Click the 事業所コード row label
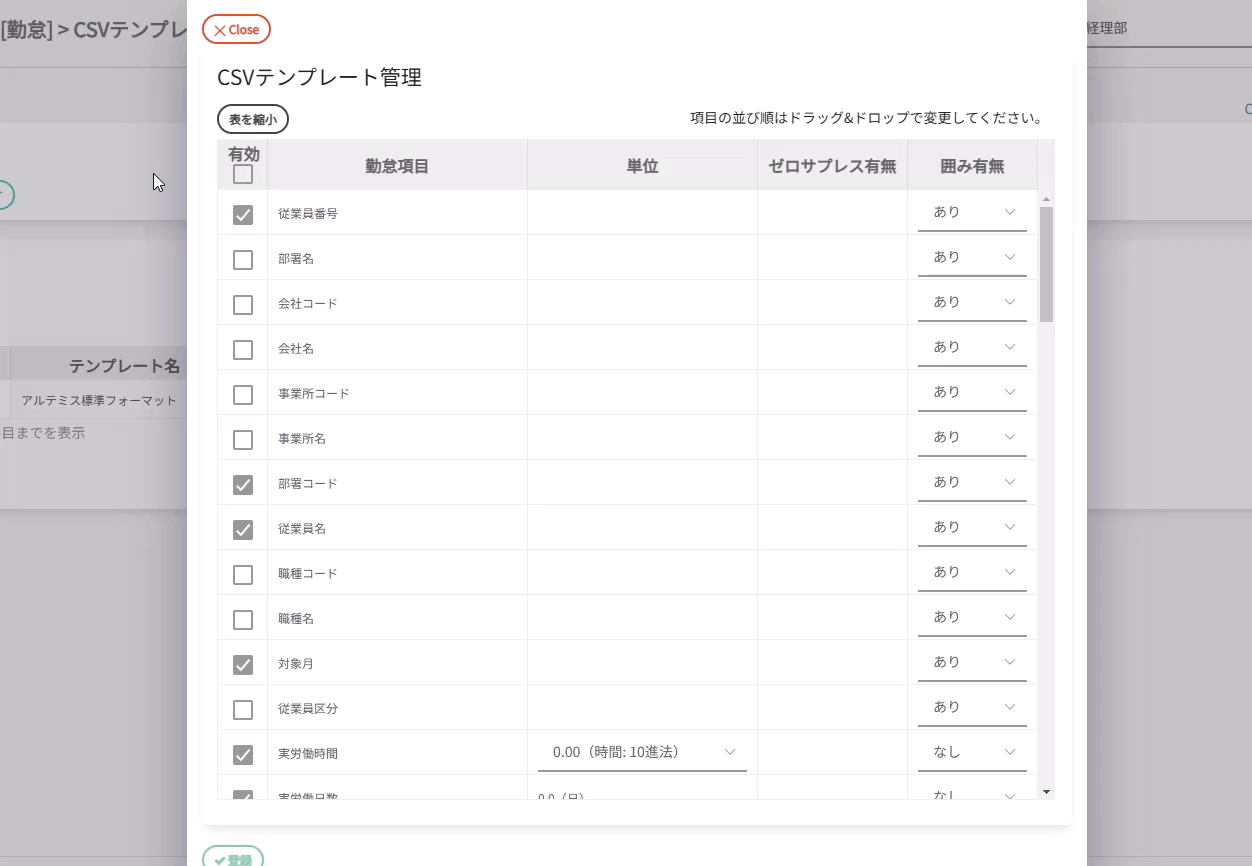Image resolution: width=1252 pixels, height=866 pixels. point(314,394)
